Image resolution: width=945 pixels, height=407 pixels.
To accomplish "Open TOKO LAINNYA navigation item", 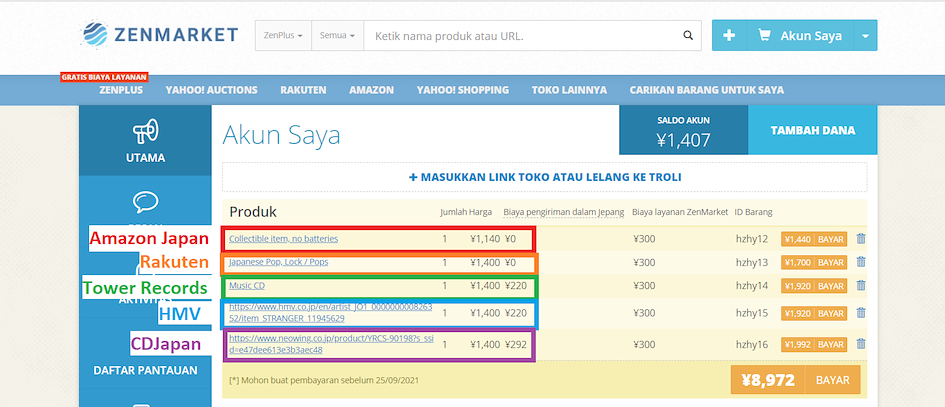I will point(569,90).
